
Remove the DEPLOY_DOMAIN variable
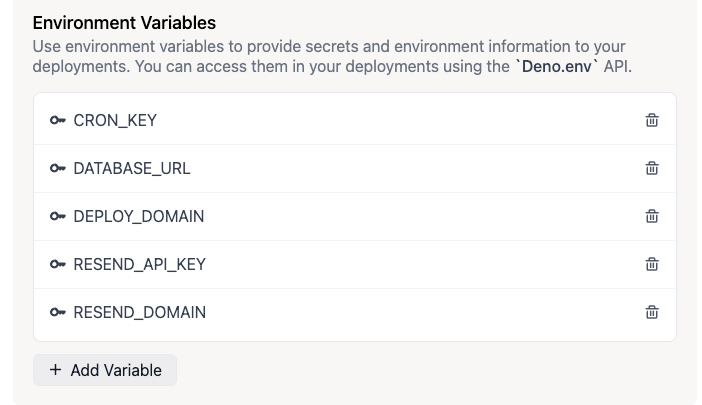652,216
